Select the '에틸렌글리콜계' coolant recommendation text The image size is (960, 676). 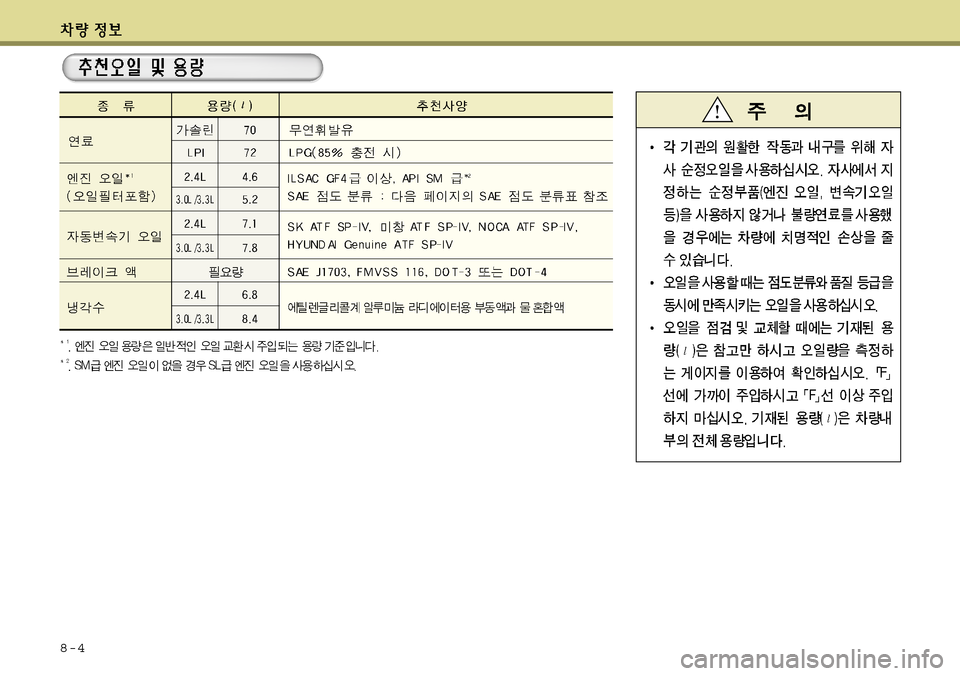coord(426,307)
